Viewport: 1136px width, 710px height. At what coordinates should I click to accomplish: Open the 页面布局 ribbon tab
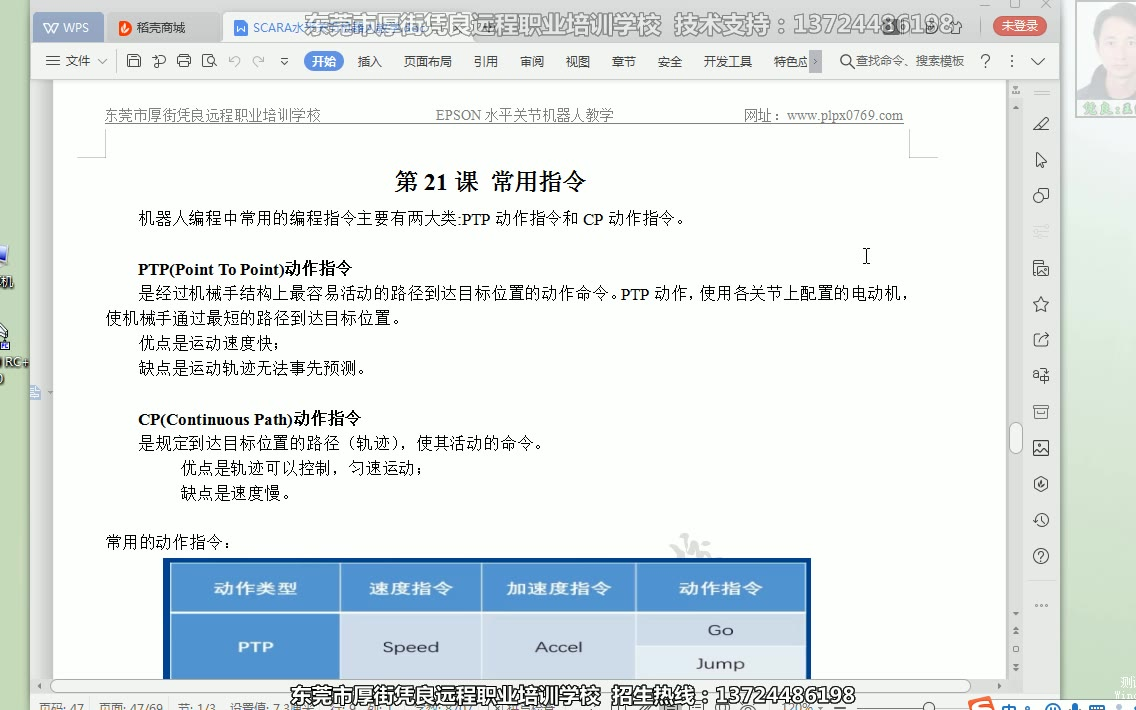[x=427, y=62]
